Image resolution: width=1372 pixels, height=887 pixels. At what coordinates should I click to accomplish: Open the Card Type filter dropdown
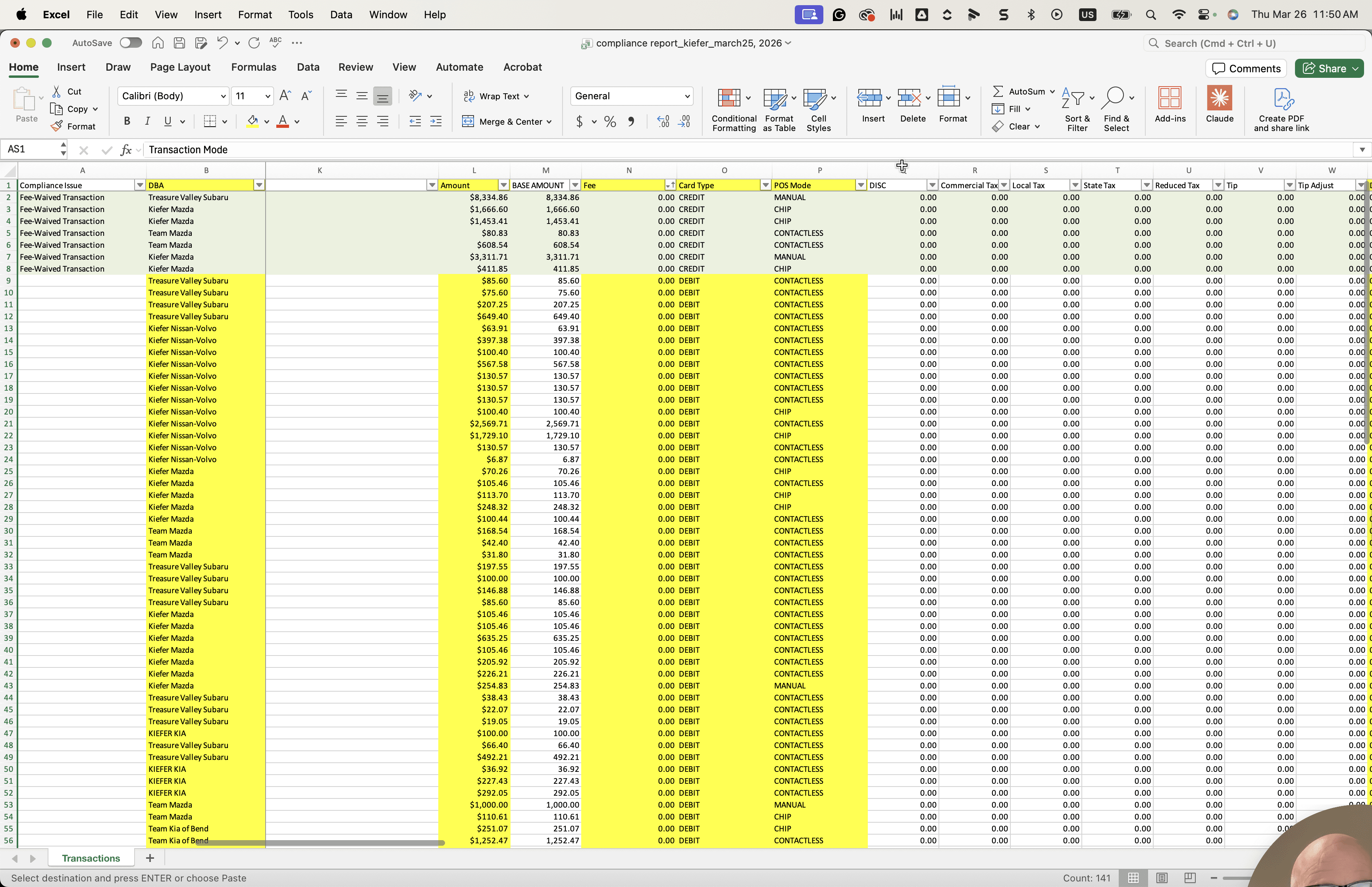[x=765, y=185]
